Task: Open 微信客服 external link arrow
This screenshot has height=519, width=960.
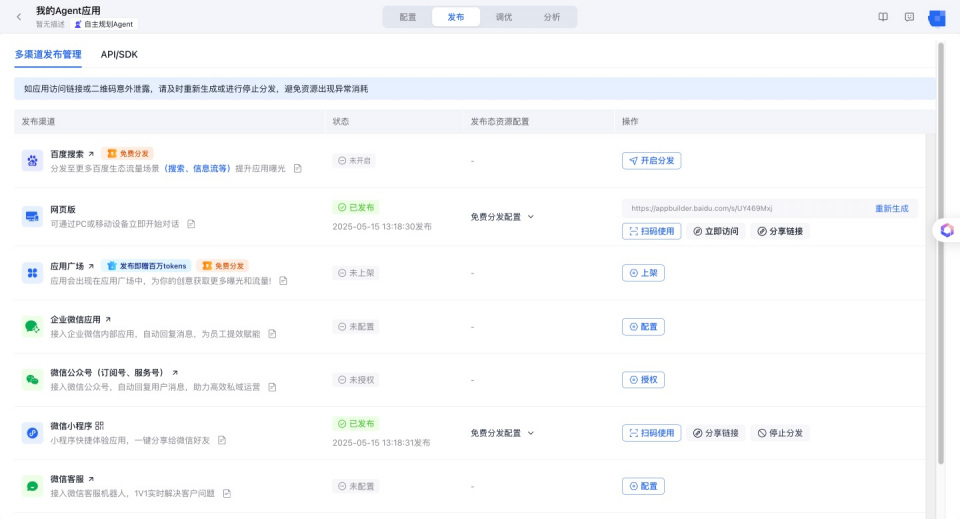Action: click(x=91, y=479)
